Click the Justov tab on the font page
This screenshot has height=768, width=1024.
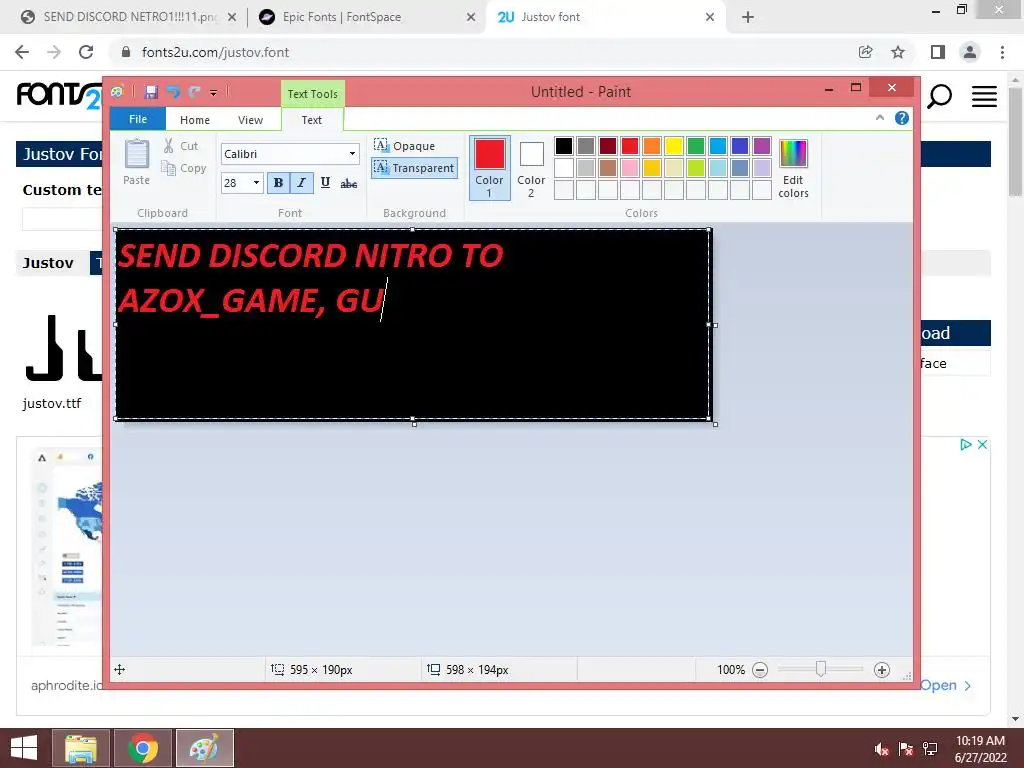coord(48,263)
